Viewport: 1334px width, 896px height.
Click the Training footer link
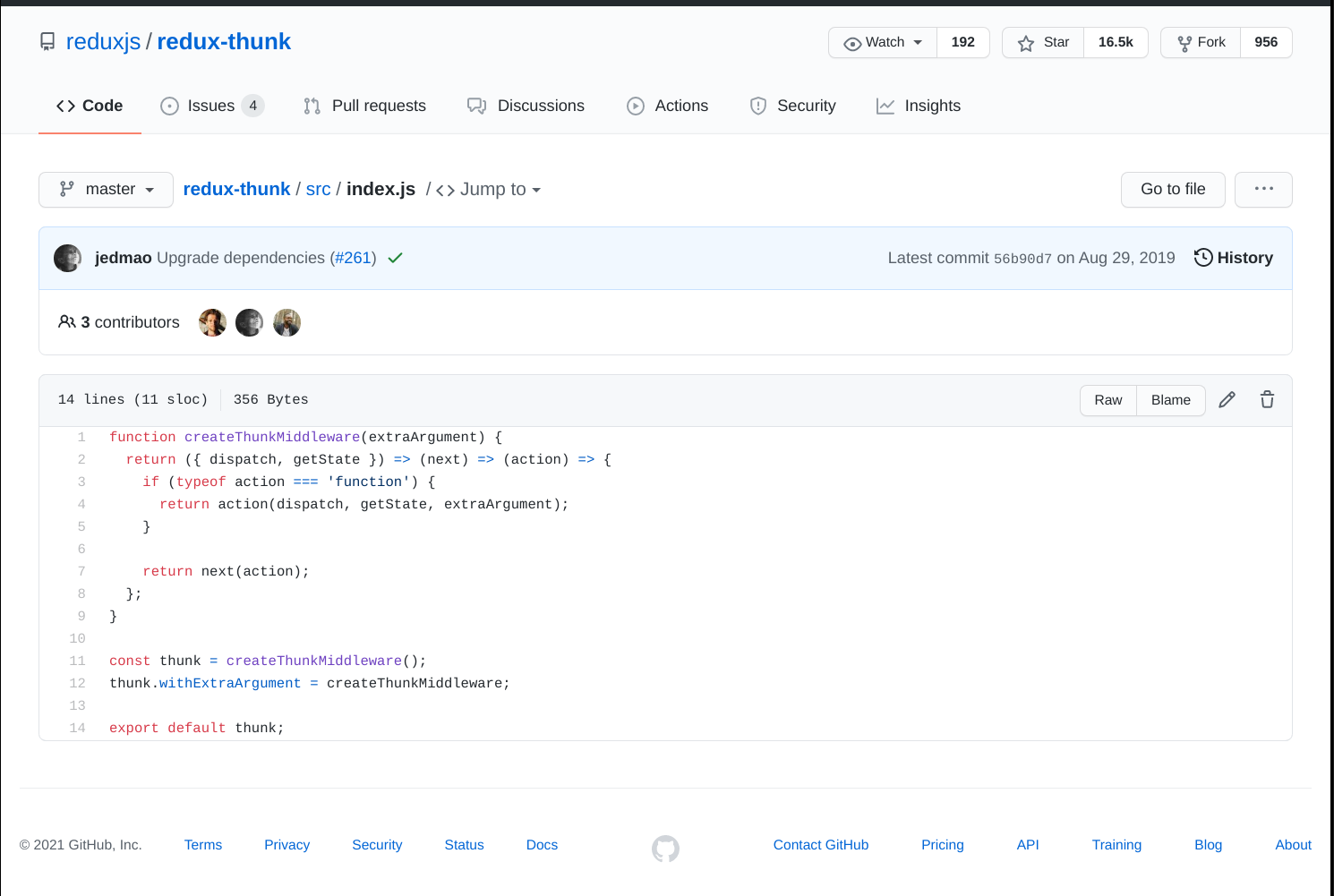pyautogui.click(x=1116, y=845)
